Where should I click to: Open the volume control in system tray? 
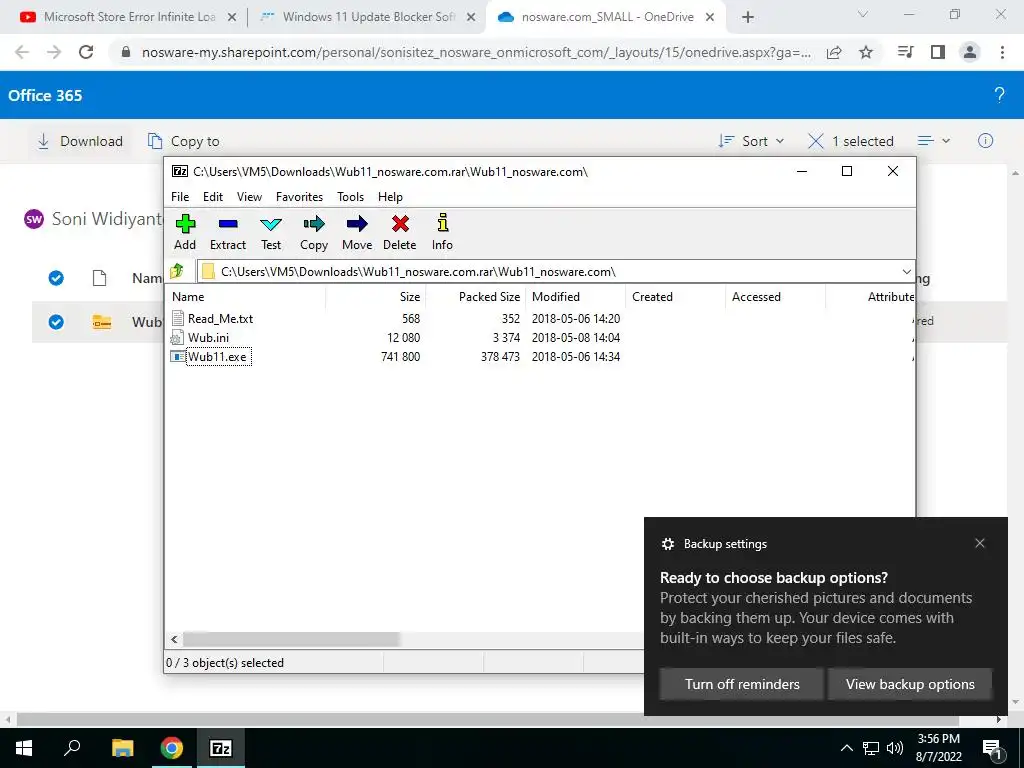click(895, 748)
